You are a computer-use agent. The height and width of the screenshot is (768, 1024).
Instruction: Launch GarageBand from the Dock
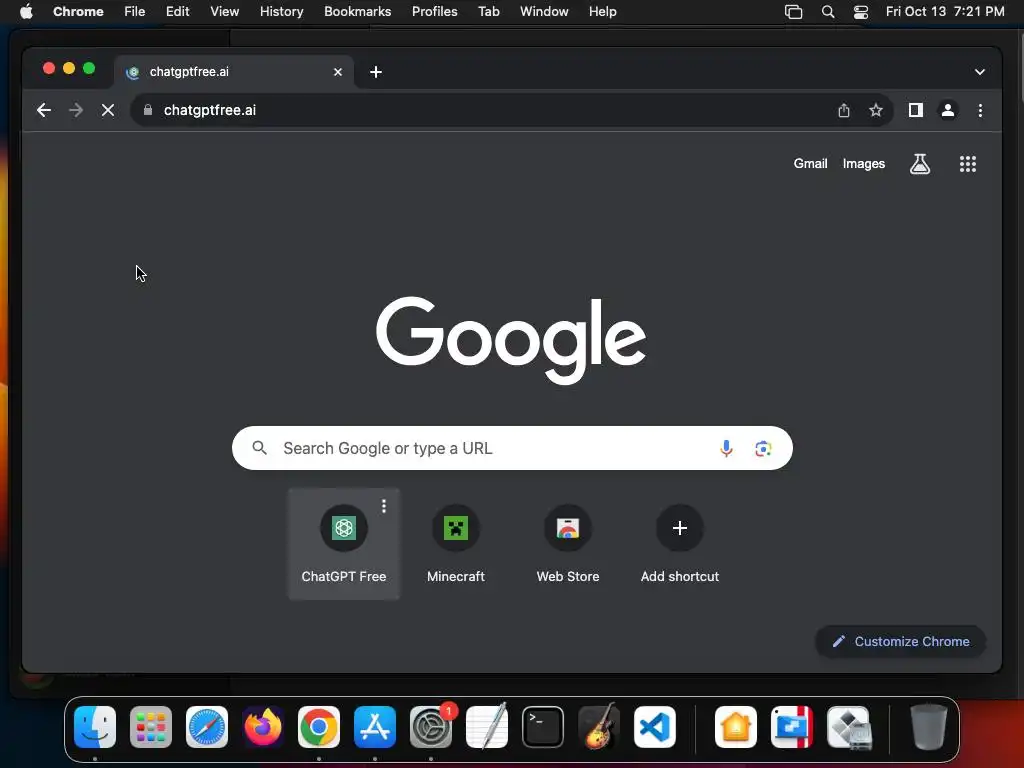coord(599,727)
